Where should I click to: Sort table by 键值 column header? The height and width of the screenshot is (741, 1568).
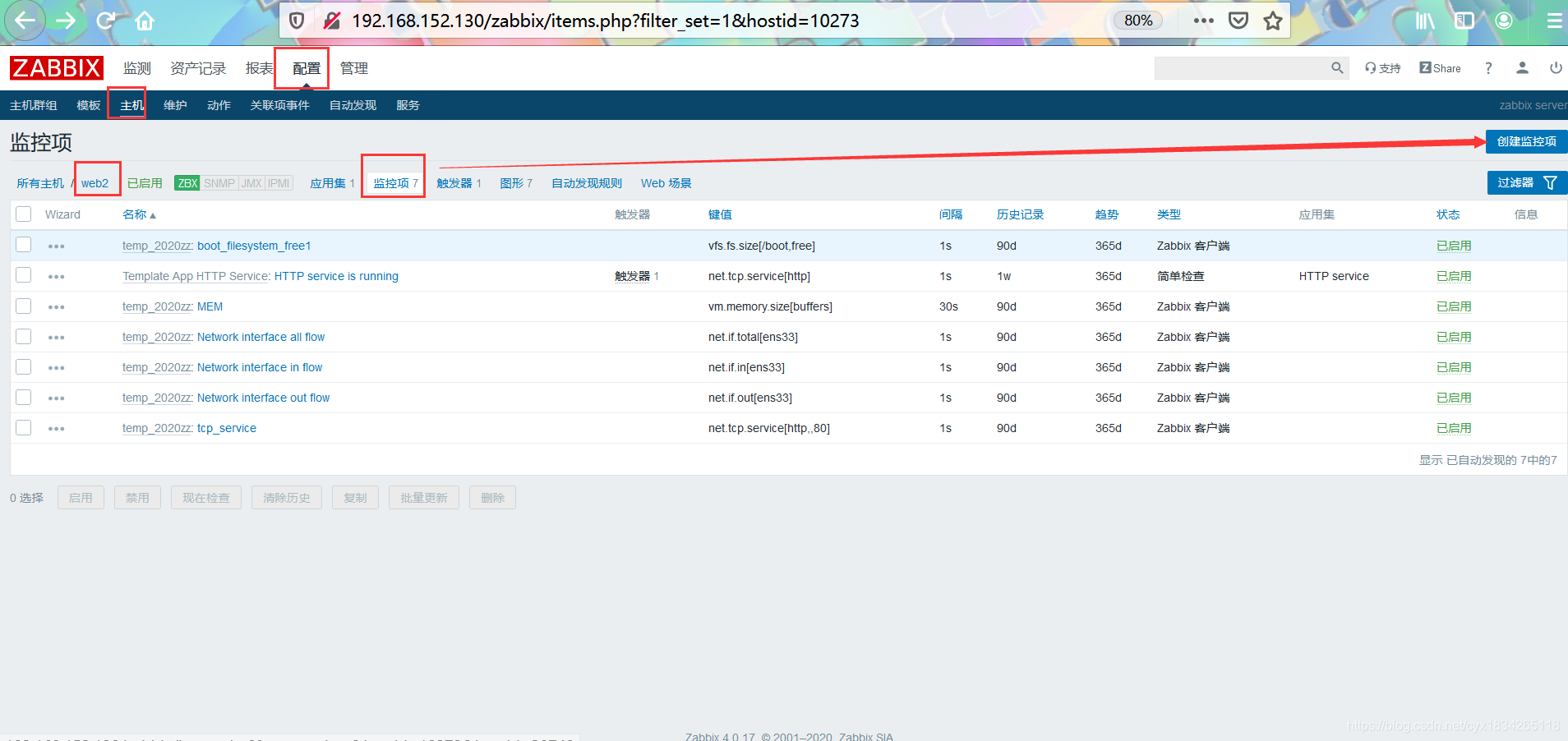720,214
